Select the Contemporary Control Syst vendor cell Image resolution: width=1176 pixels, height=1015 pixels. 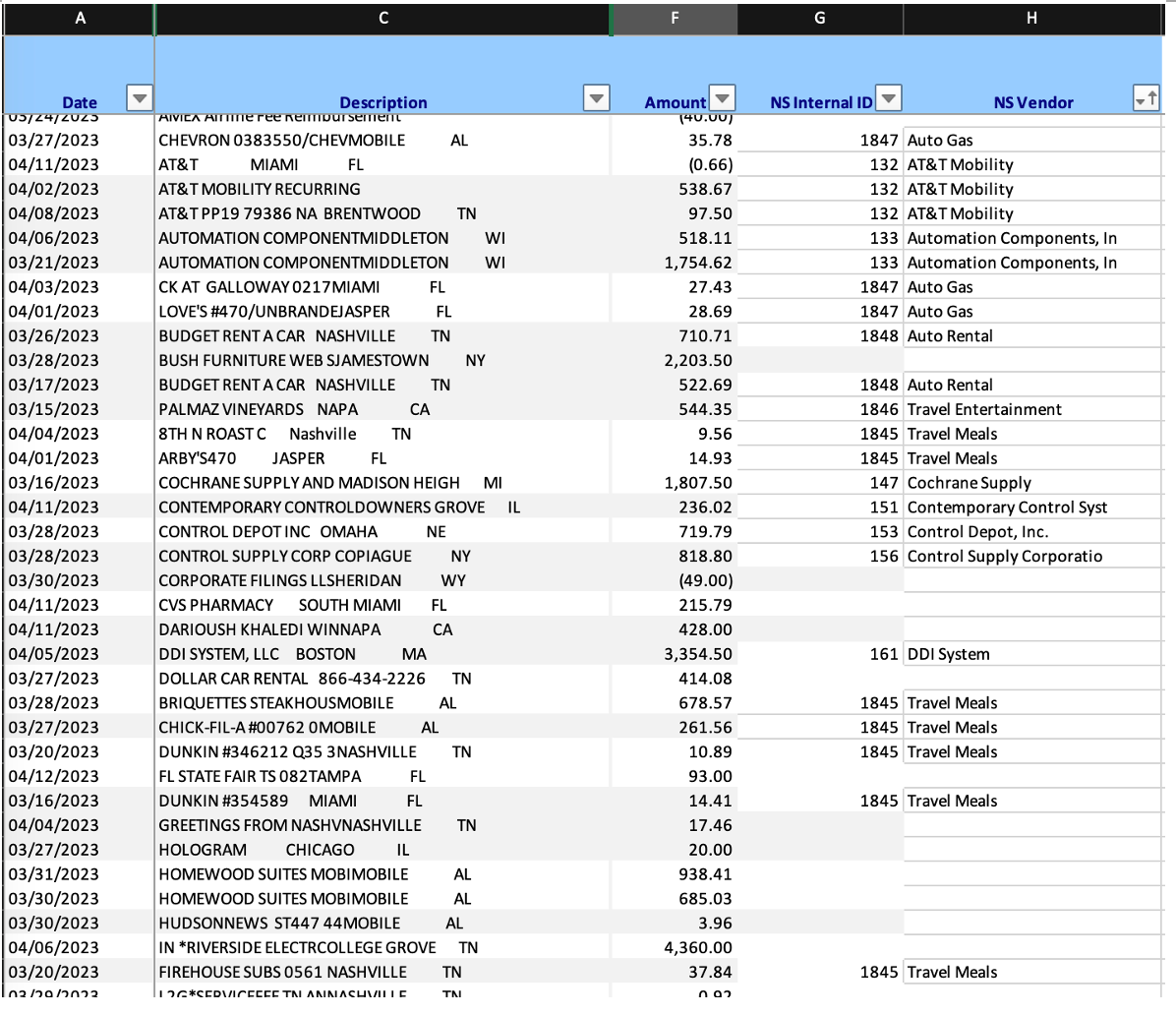pyautogui.click(x=1032, y=507)
